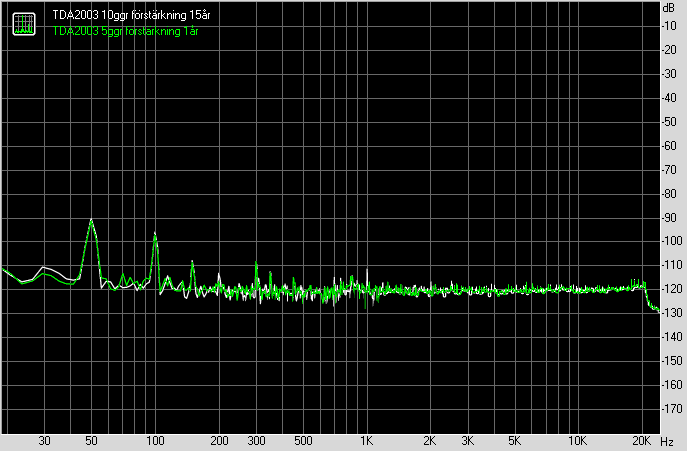
Task: Click the 300 Hz frequency label
Action: pos(256,441)
